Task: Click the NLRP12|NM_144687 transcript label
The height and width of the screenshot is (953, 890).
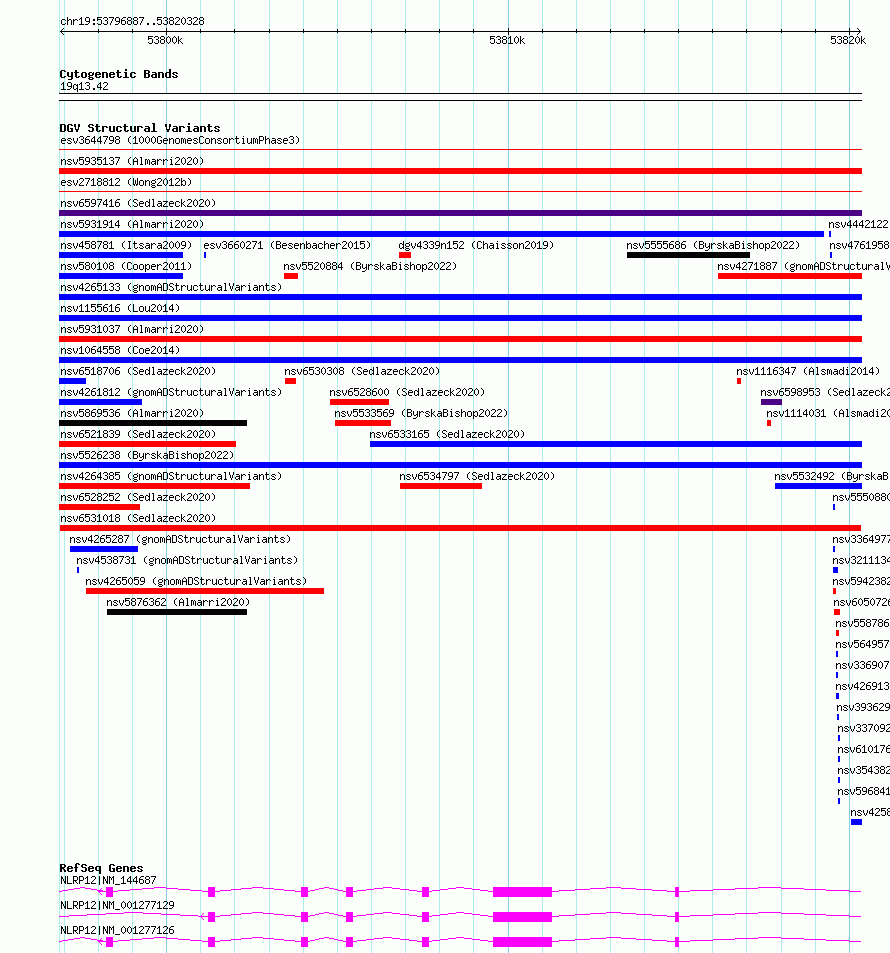Action: [x=108, y=880]
